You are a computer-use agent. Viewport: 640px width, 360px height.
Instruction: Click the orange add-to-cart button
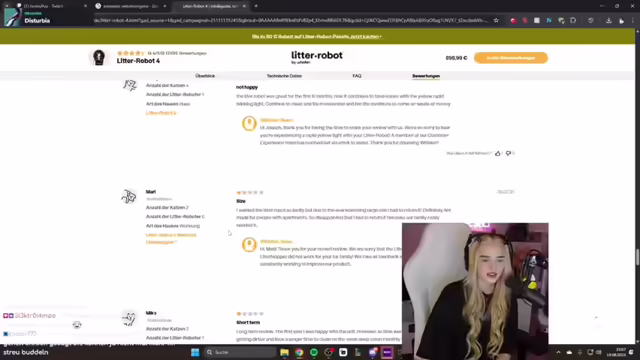click(511, 58)
